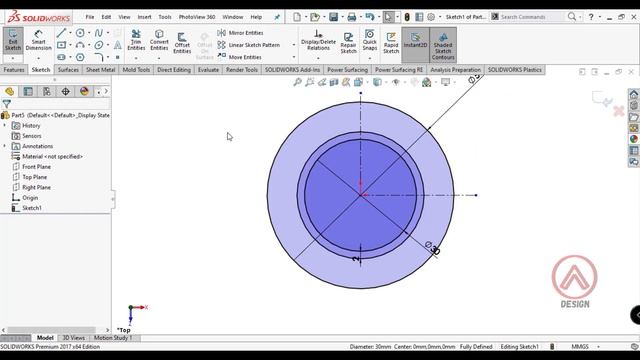Click Mirror Entities

pos(240,33)
